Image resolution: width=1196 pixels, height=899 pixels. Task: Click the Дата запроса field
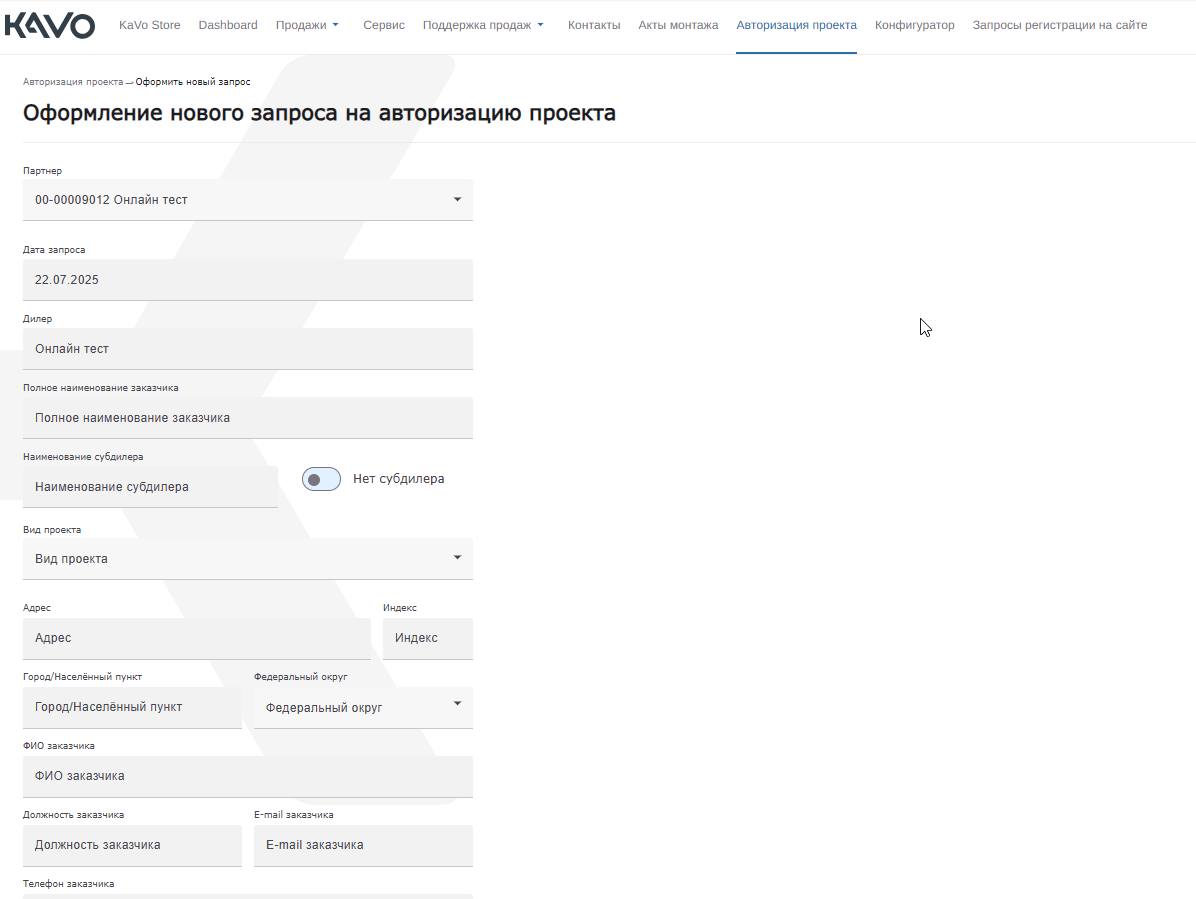248,280
